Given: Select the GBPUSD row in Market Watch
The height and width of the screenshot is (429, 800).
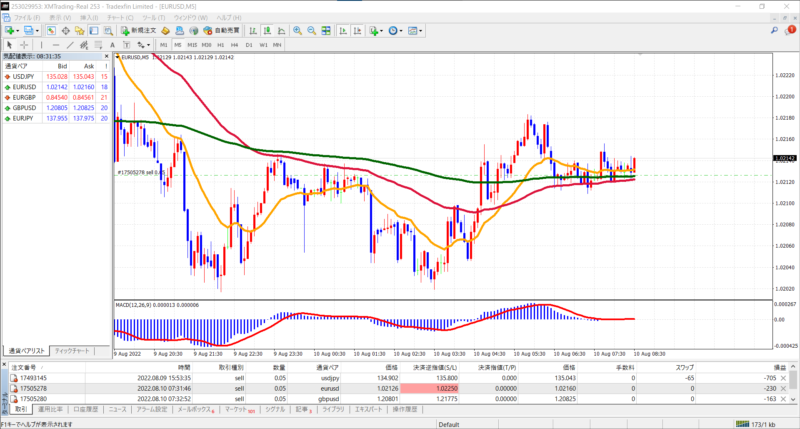Looking at the screenshot, I should [x=56, y=108].
